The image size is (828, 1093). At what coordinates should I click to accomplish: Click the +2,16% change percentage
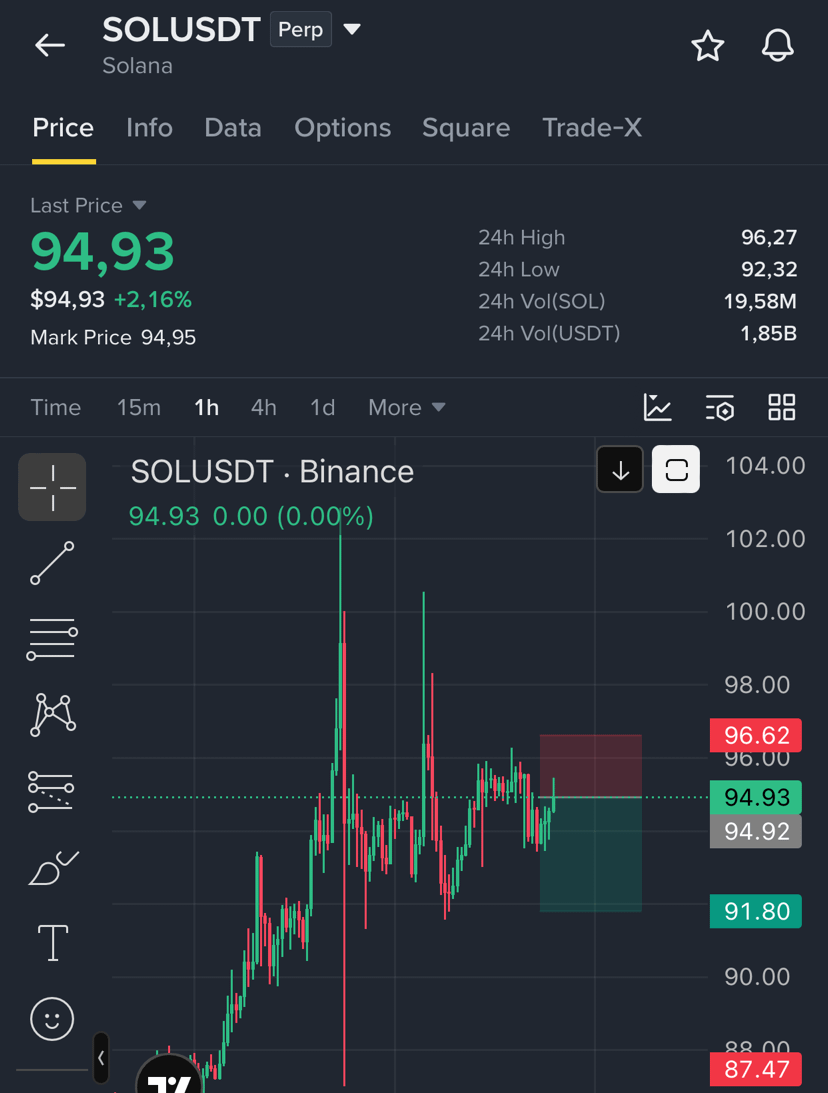(x=153, y=300)
